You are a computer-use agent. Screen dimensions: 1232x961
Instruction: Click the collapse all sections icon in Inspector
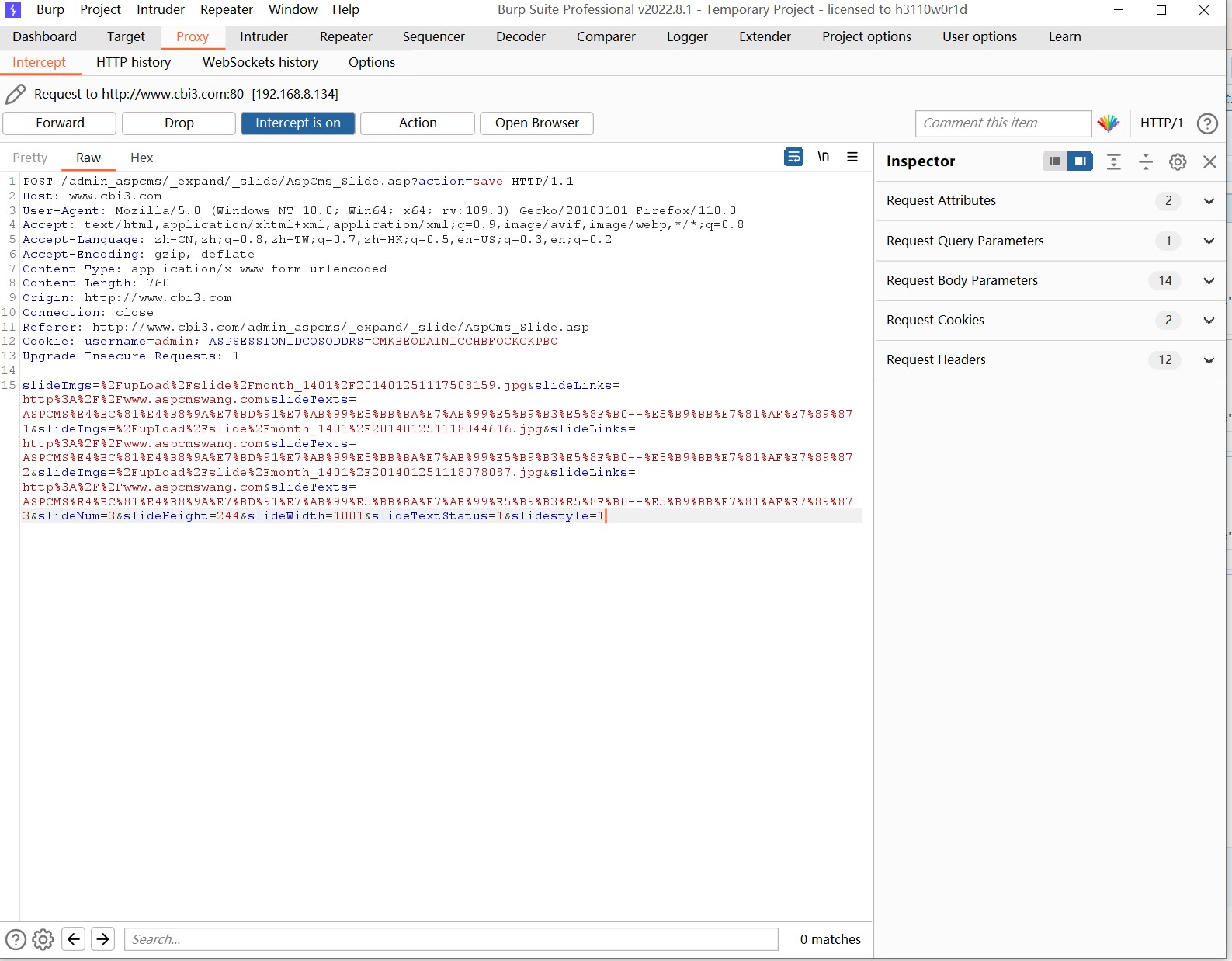click(x=1146, y=161)
